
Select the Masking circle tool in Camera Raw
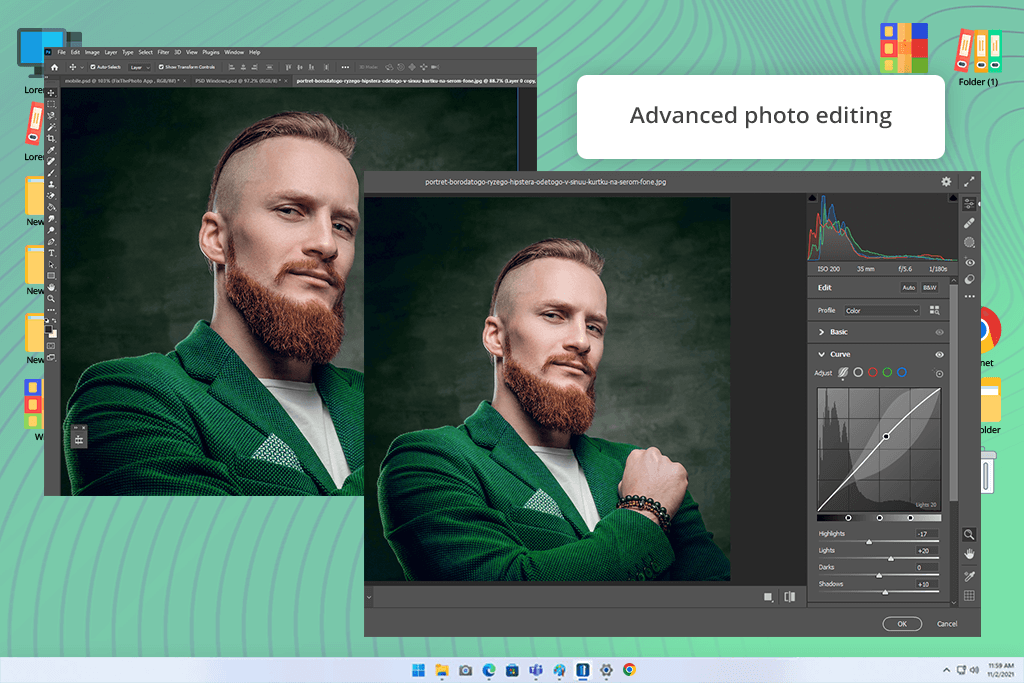969,242
